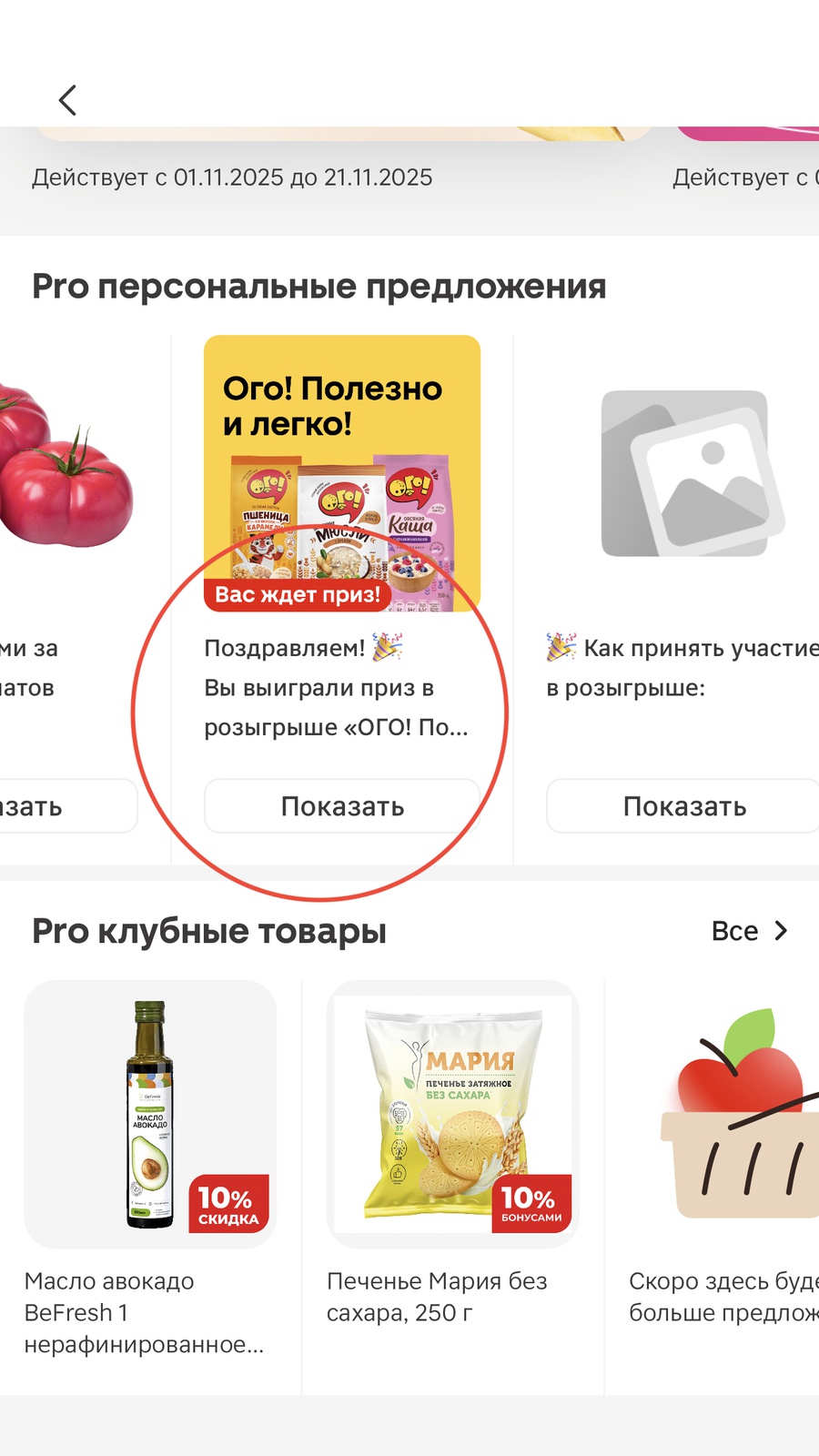Tap 'Показать' under 'Как принять участие'
The image size is (819, 1456).
coord(683,806)
